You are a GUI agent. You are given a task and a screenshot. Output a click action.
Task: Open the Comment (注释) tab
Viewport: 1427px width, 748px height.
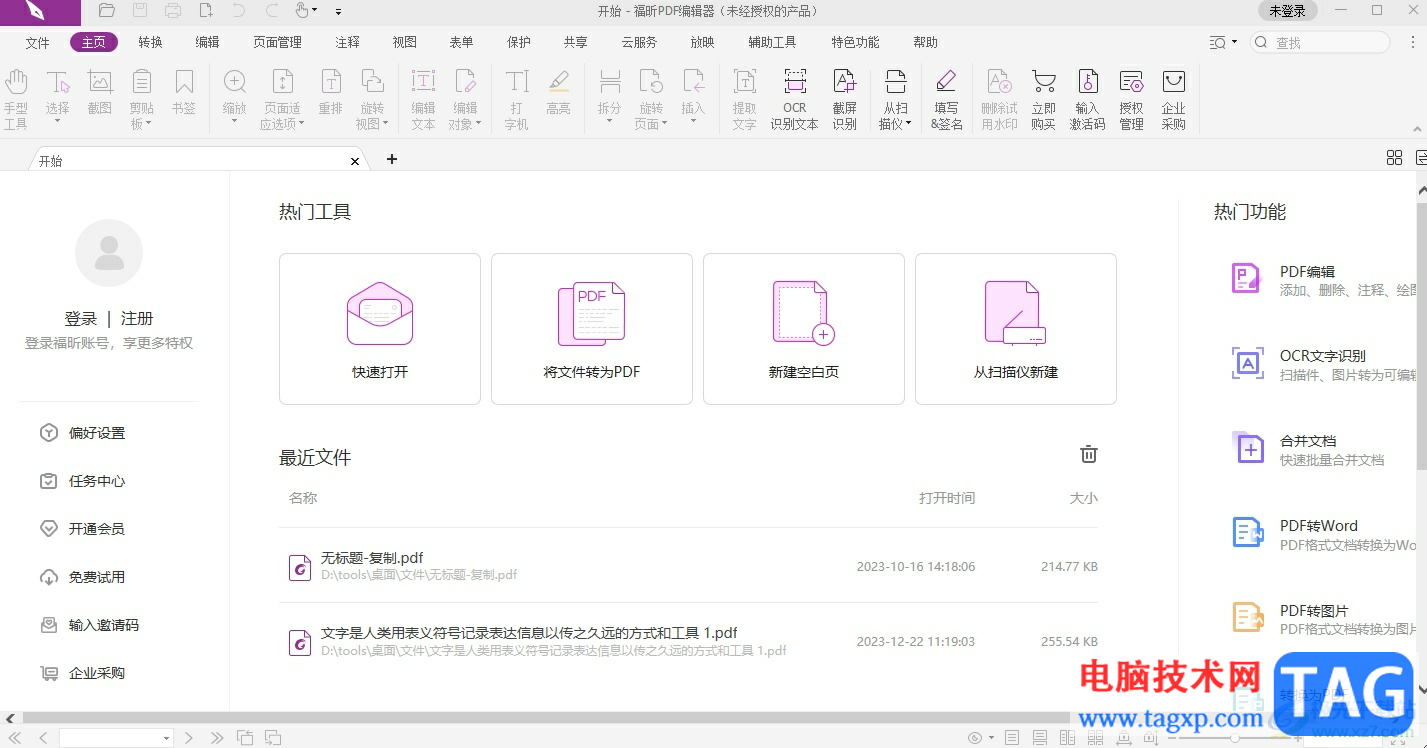click(347, 42)
